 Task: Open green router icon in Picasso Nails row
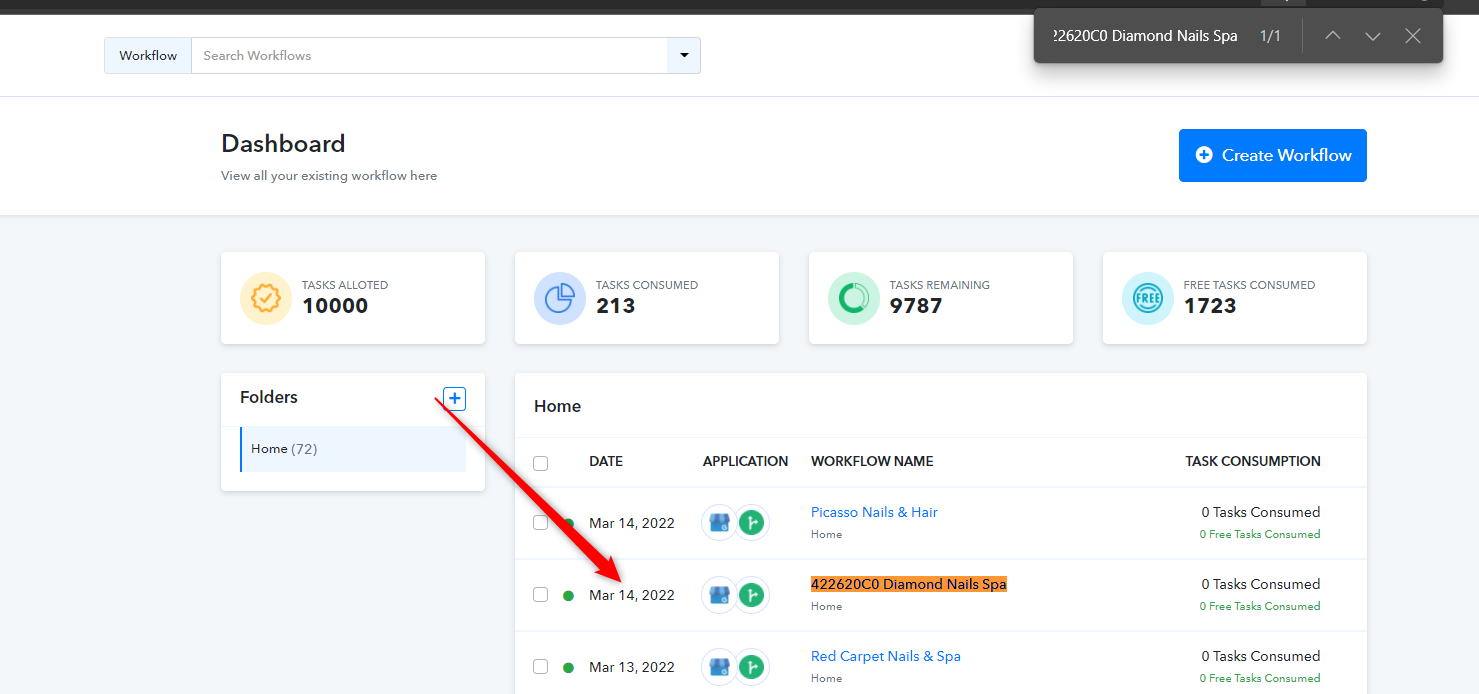(x=752, y=522)
